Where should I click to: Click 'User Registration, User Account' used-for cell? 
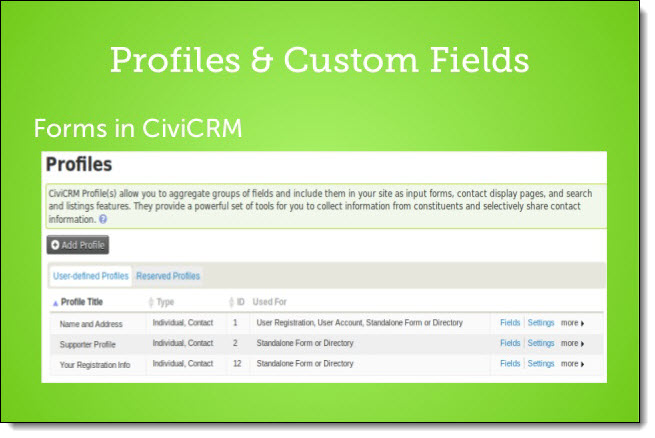(360, 323)
